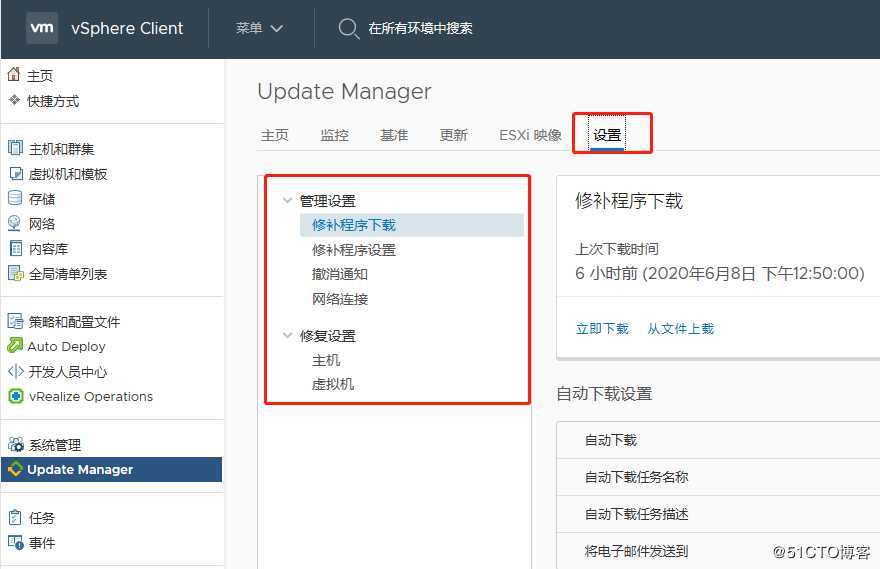Image resolution: width=880 pixels, height=569 pixels.
Task: Click the 网络 network icon
Action: tap(15, 223)
